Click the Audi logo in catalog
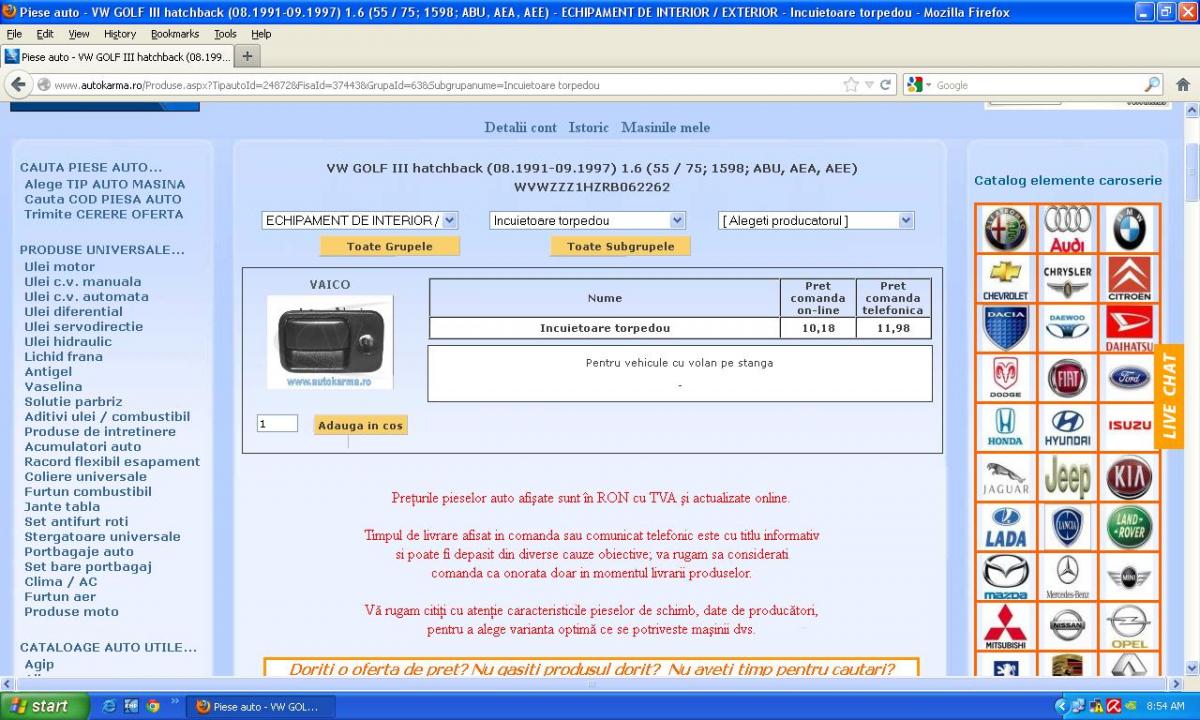The width and height of the screenshot is (1200, 720). pos(1067,229)
